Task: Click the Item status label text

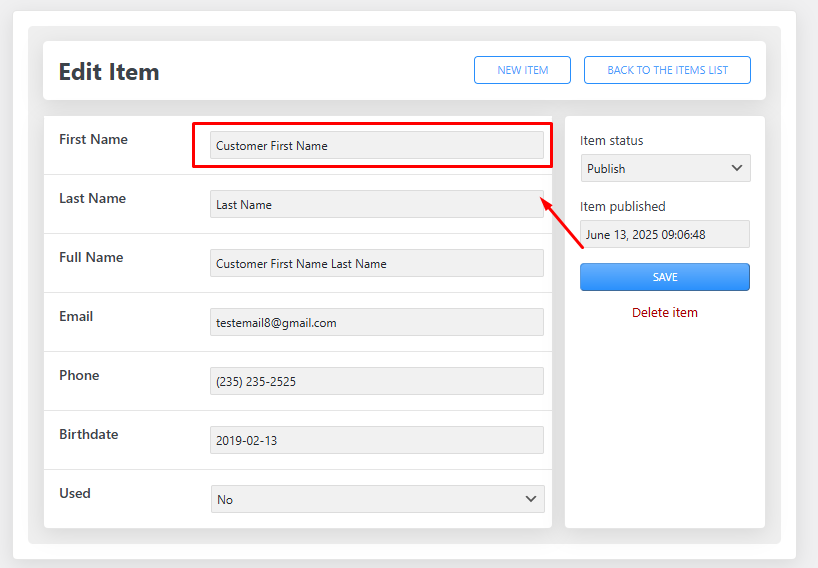Action: click(612, 141)
